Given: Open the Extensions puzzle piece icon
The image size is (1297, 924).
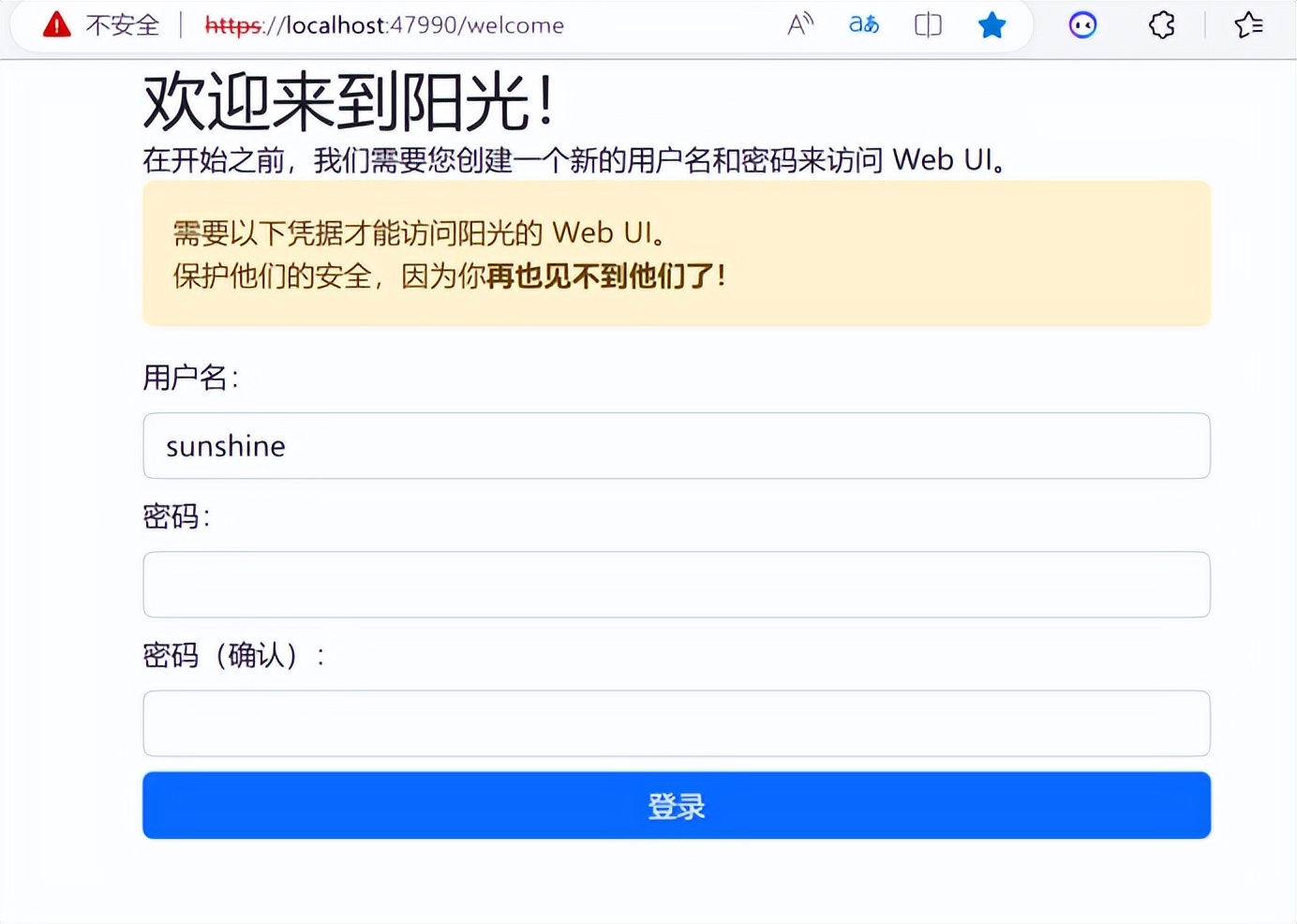Looking at the screenshot, I should (x=1161, y=25).
